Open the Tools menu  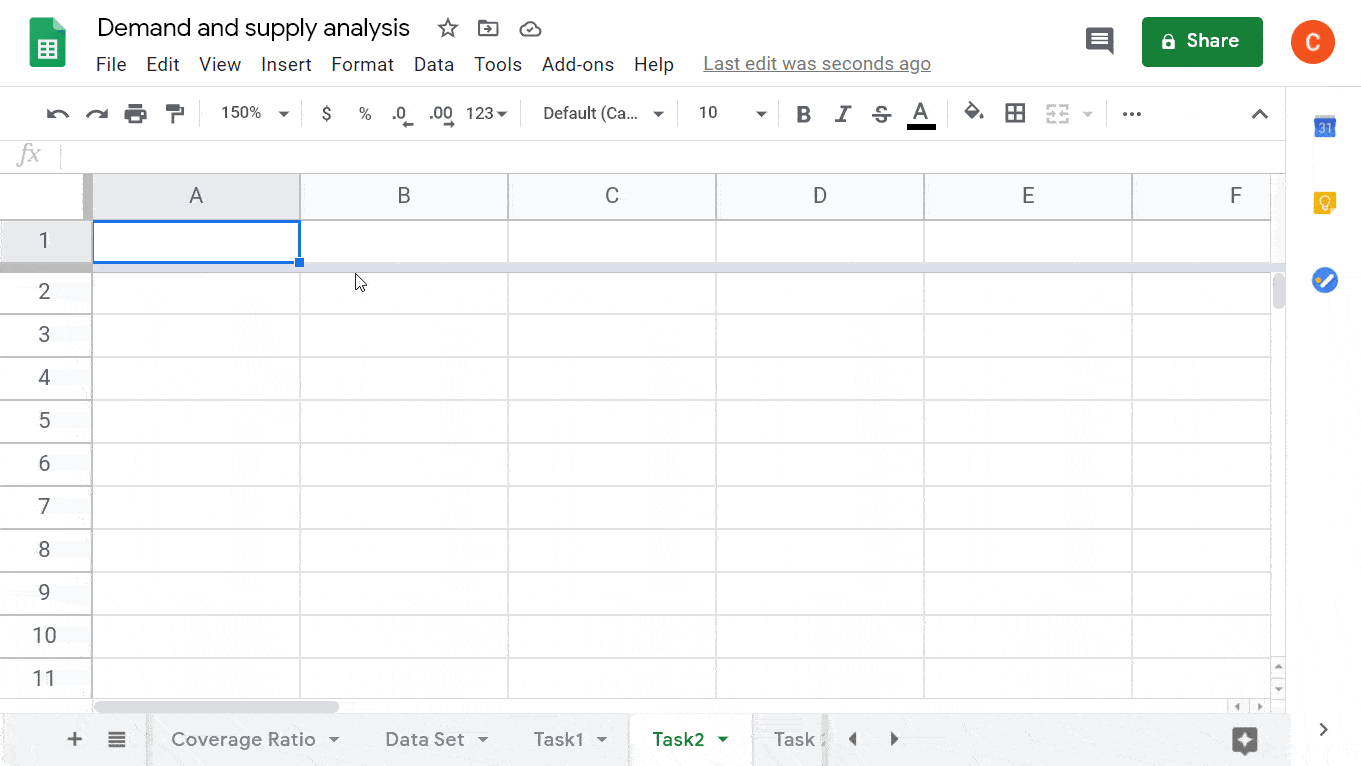pyautogui.click(x=498, y=64)
